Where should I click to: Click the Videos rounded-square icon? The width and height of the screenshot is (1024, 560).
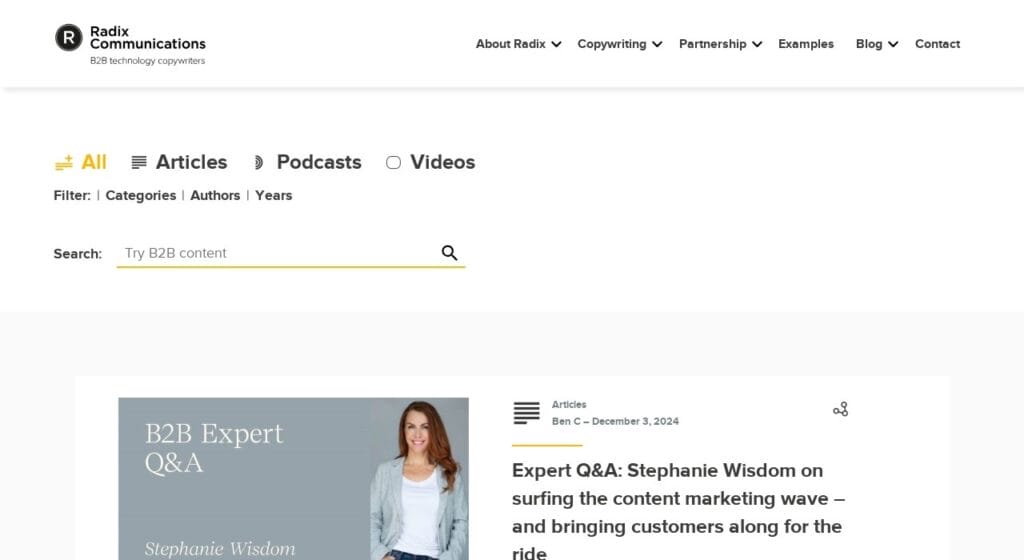[393, 162]
